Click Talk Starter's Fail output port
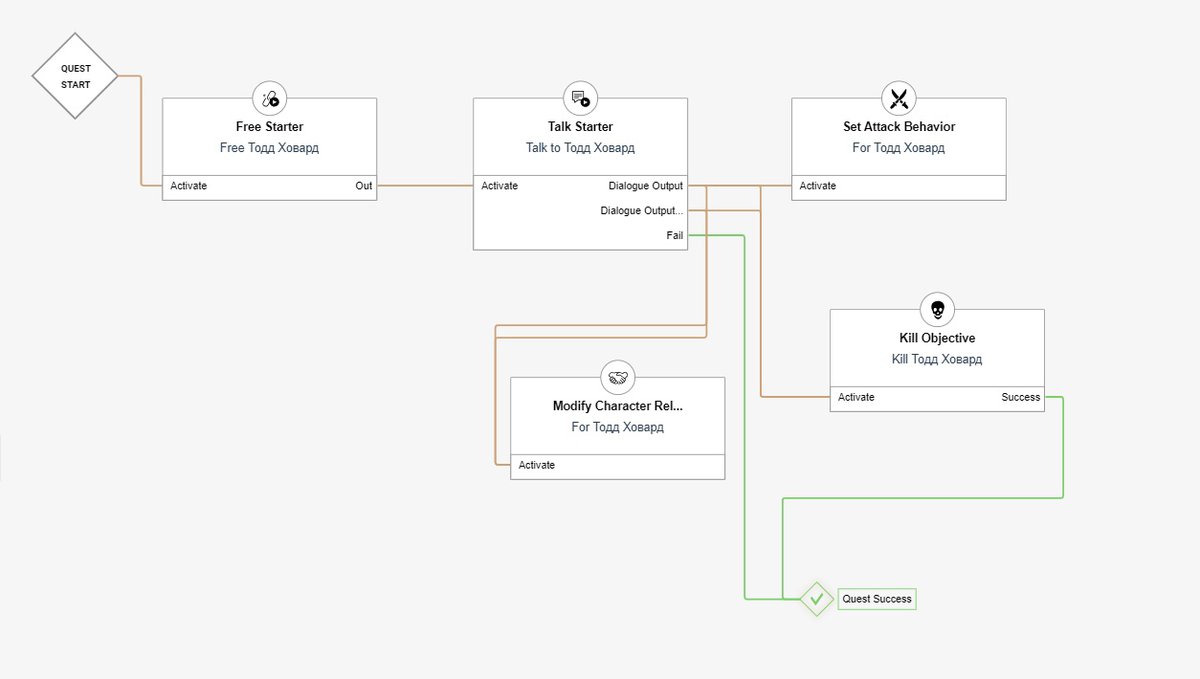Viewport: 1200px width, 679px height. 675,235
